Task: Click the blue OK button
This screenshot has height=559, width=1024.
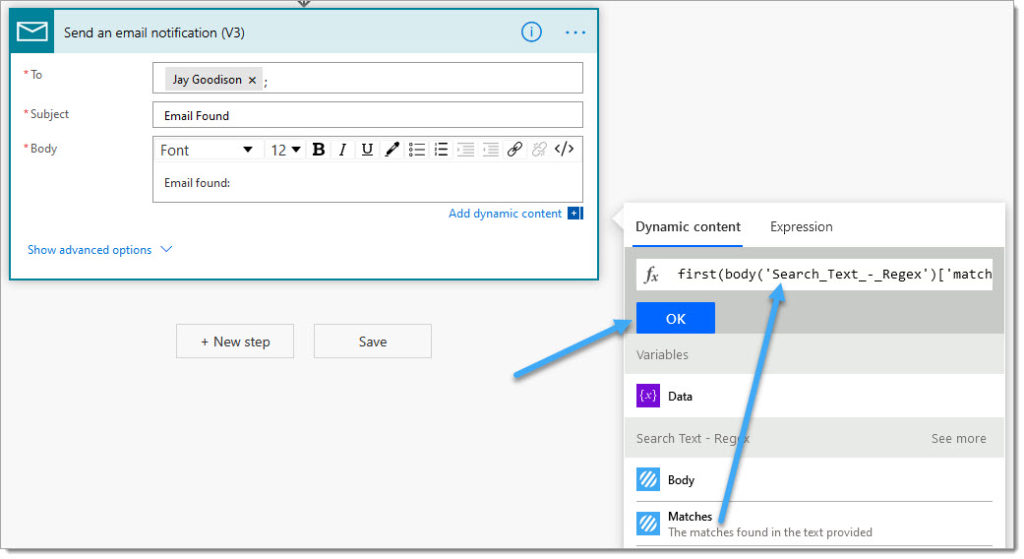Action: 675,318
